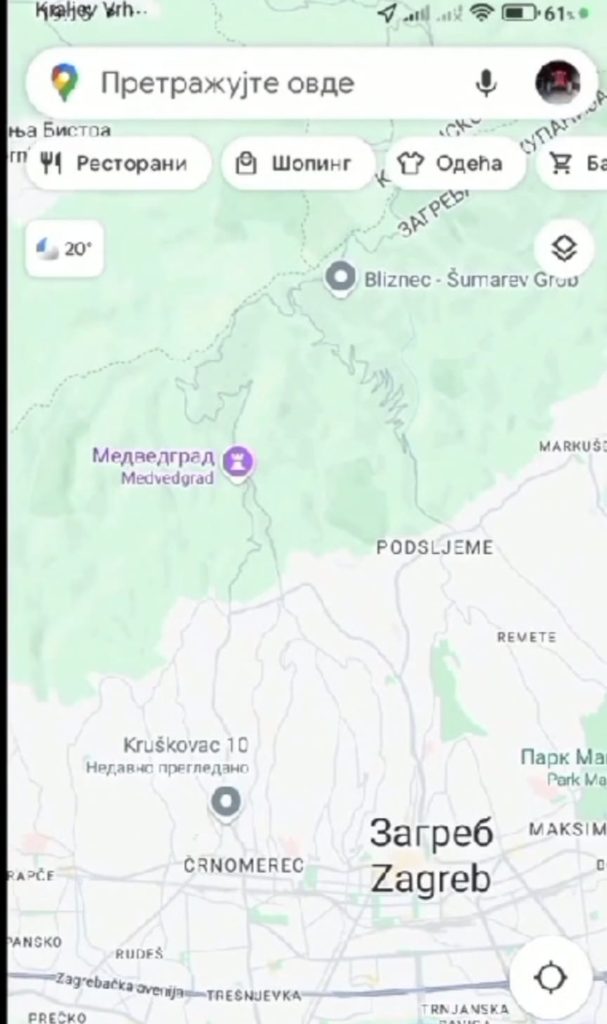Open the 20° weather widget
Image resolution: width=607 pixels, height=1024 pixels.
pyautogui.click(x=64, y=249)
